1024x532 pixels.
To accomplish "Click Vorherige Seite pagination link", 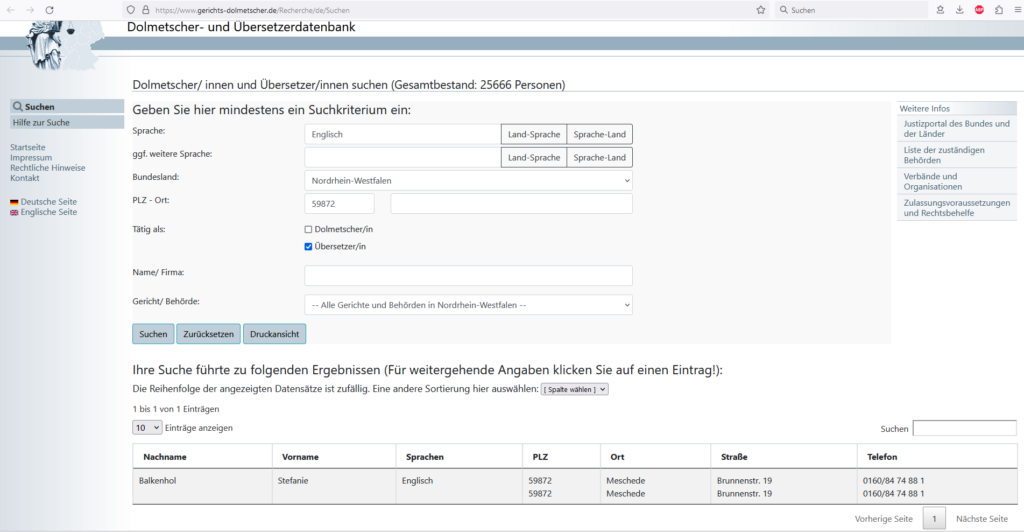I will [x=884, y=519].
